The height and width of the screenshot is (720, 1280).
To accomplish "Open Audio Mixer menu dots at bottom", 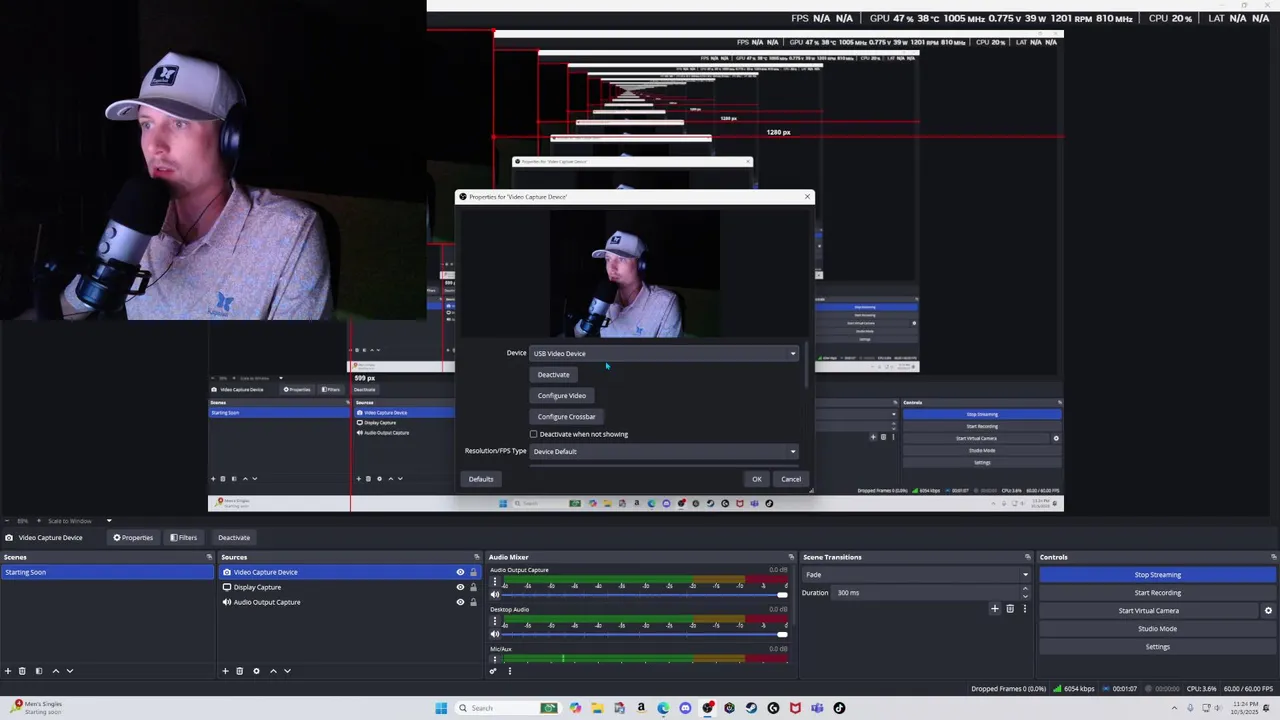I will pyautogui.click(x=510, y=671).
